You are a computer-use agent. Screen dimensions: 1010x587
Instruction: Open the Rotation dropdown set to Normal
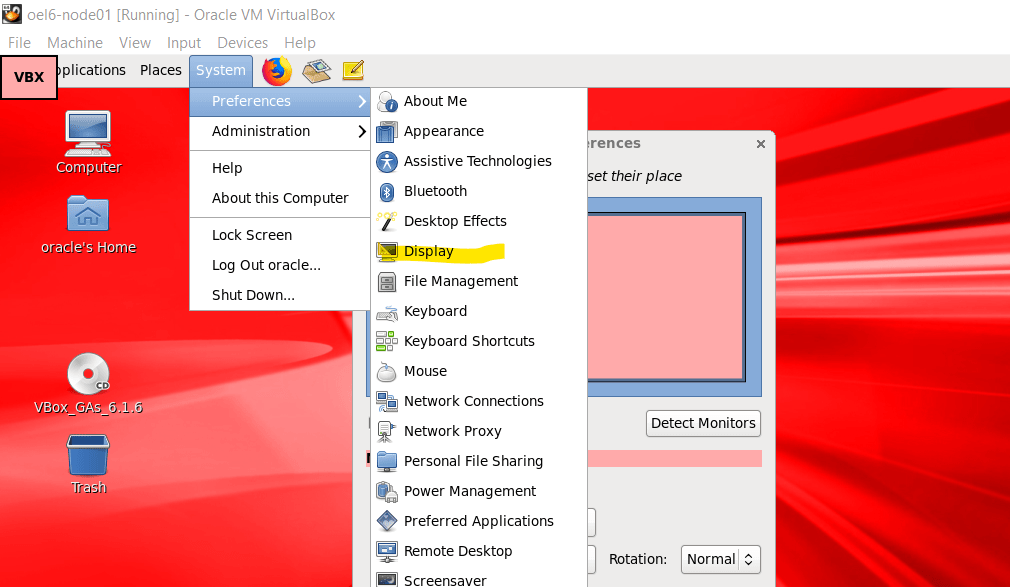coord(721,559)
